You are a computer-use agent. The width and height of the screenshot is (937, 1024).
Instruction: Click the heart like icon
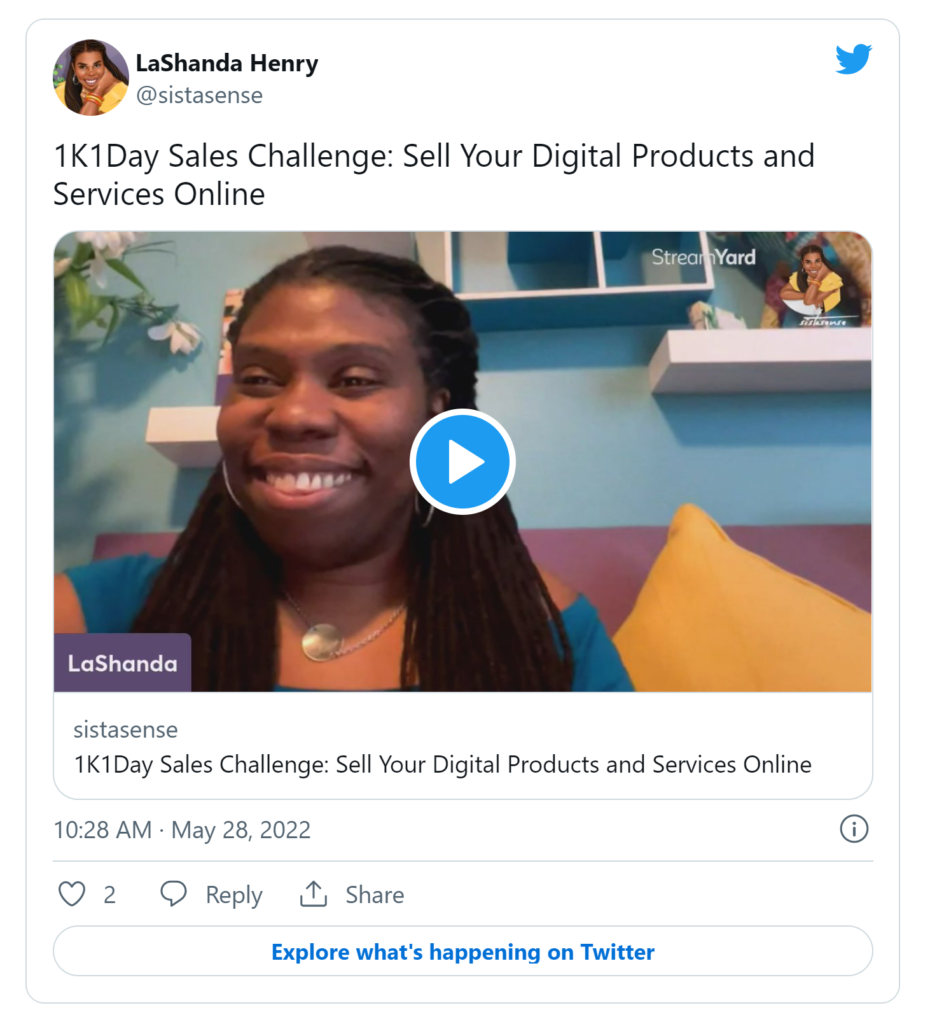72,894
